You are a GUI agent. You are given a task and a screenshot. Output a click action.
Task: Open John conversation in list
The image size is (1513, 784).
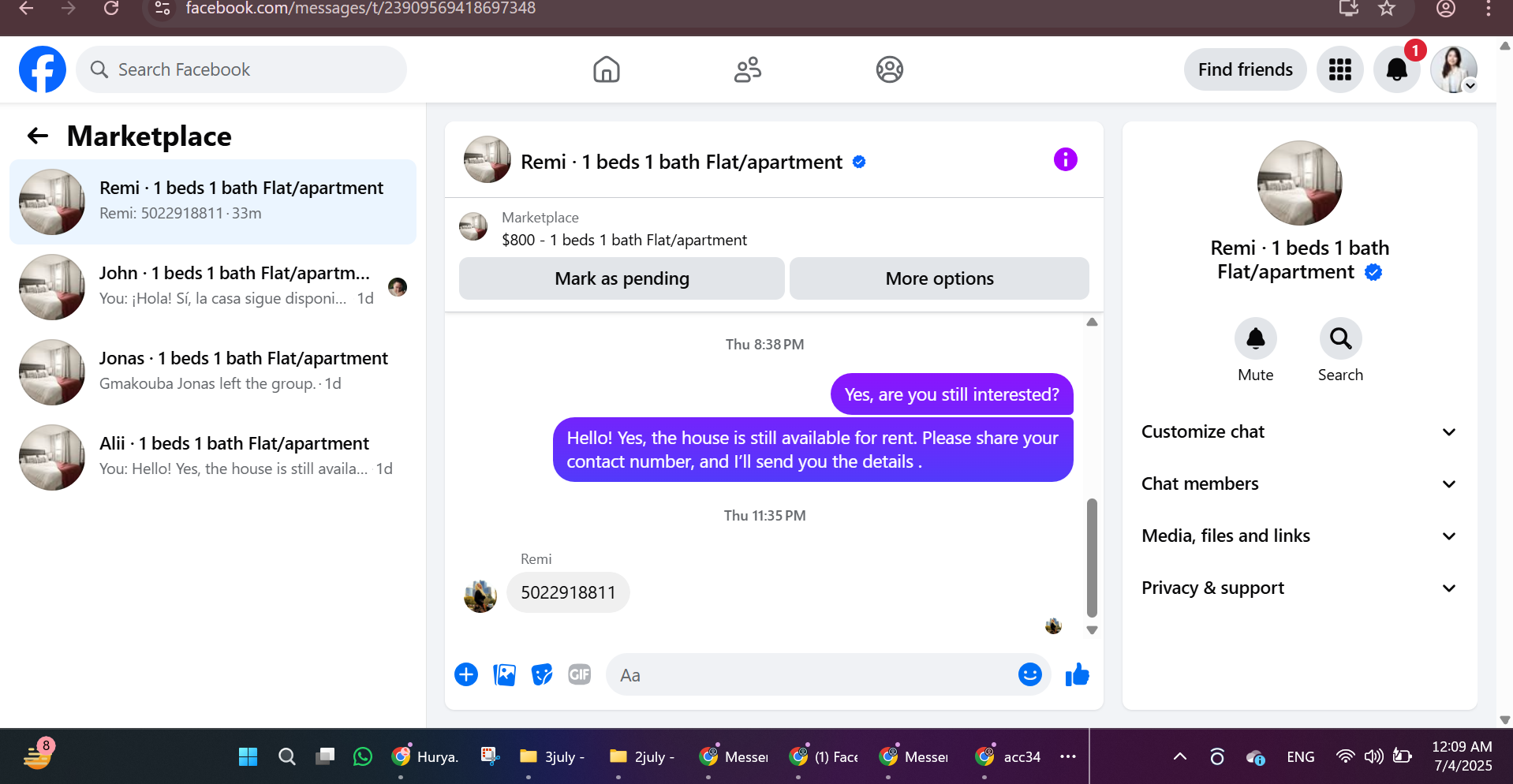[213, 286]
